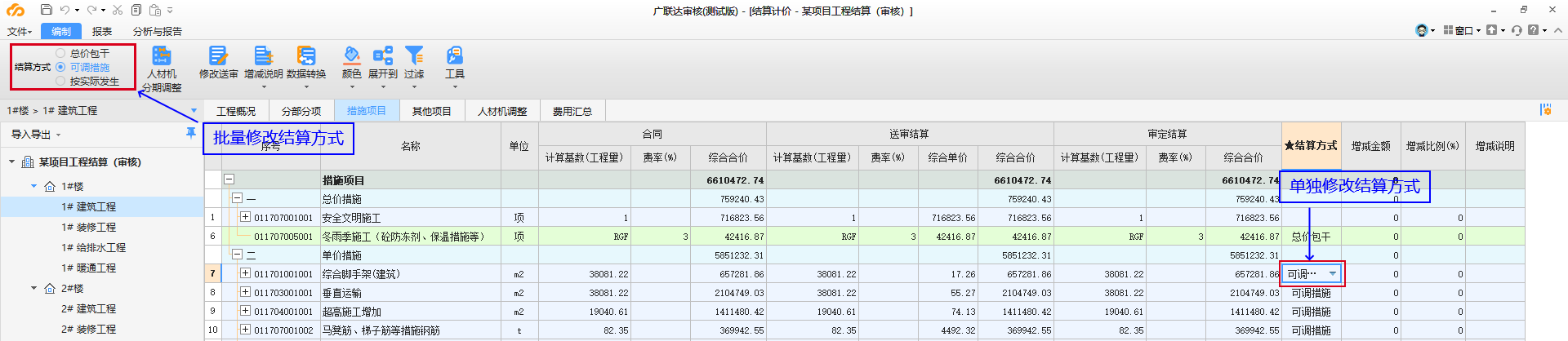1568x341 pixels.
Task: Open the 结算方式 dropdown in row 7
Action: pyautogui.click(x=1332, y=274)
